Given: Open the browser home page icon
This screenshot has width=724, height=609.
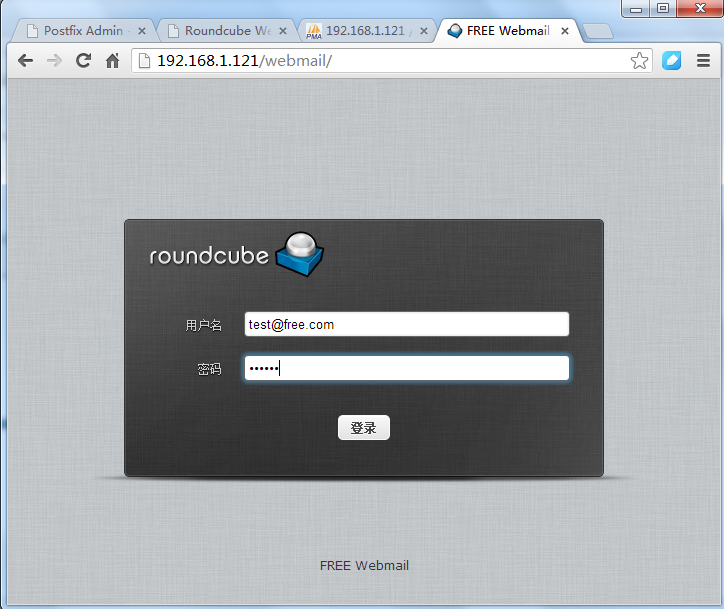Looking at the screenshot, I should [x=112, y=60].
